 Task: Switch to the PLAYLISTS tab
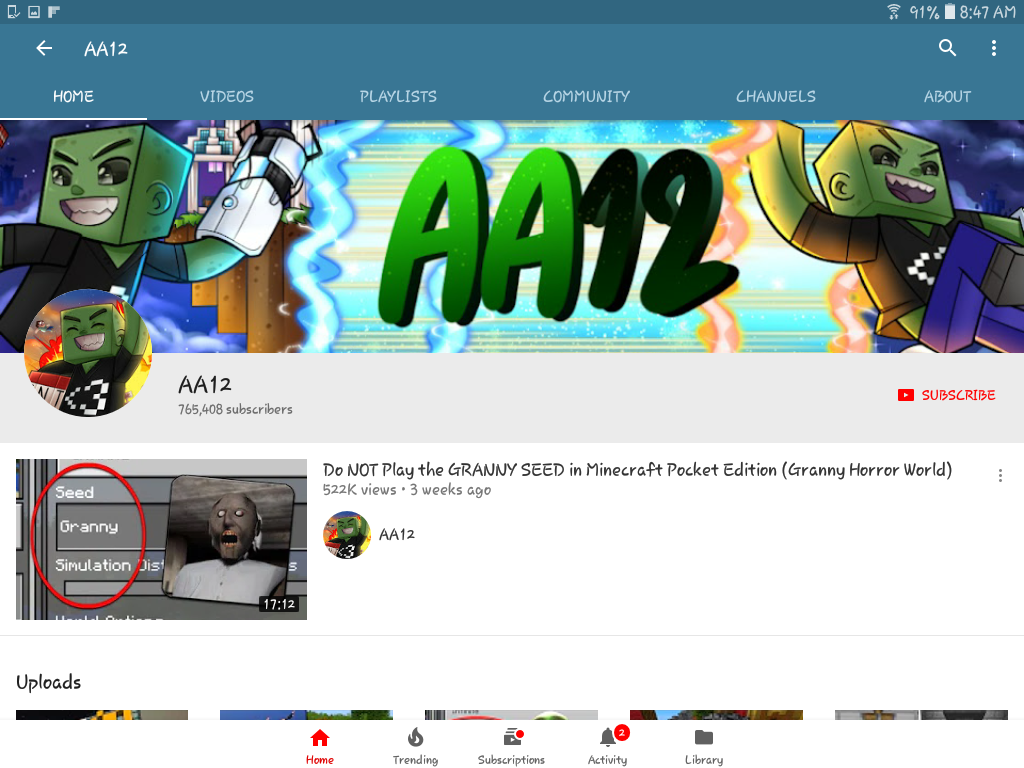point(398,97)
